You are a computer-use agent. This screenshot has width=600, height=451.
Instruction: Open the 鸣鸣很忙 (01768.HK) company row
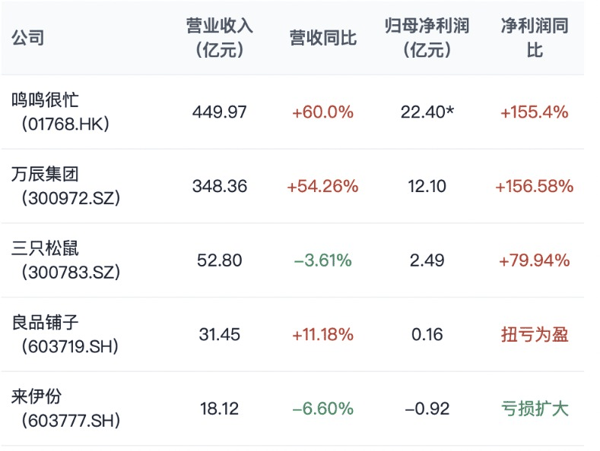pos(292,112)
